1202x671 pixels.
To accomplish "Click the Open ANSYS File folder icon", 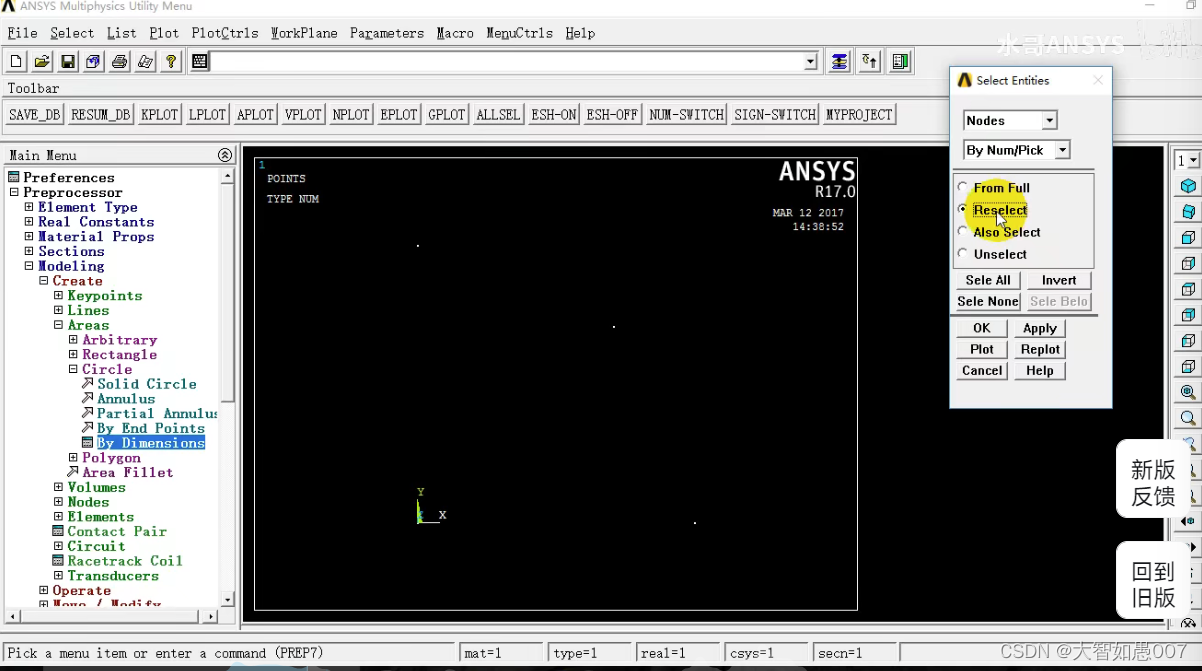I will coord(42,62).
